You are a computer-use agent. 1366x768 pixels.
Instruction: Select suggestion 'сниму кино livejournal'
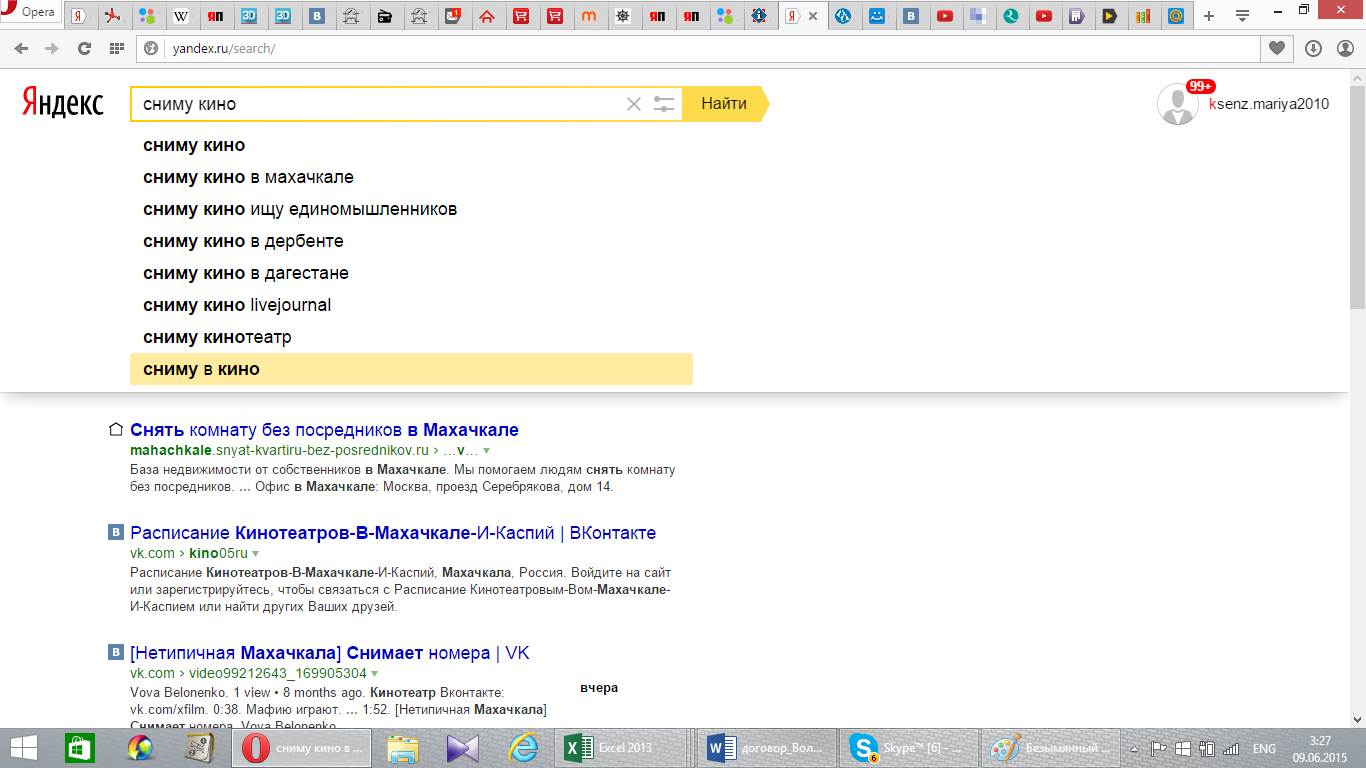(411, 305)
